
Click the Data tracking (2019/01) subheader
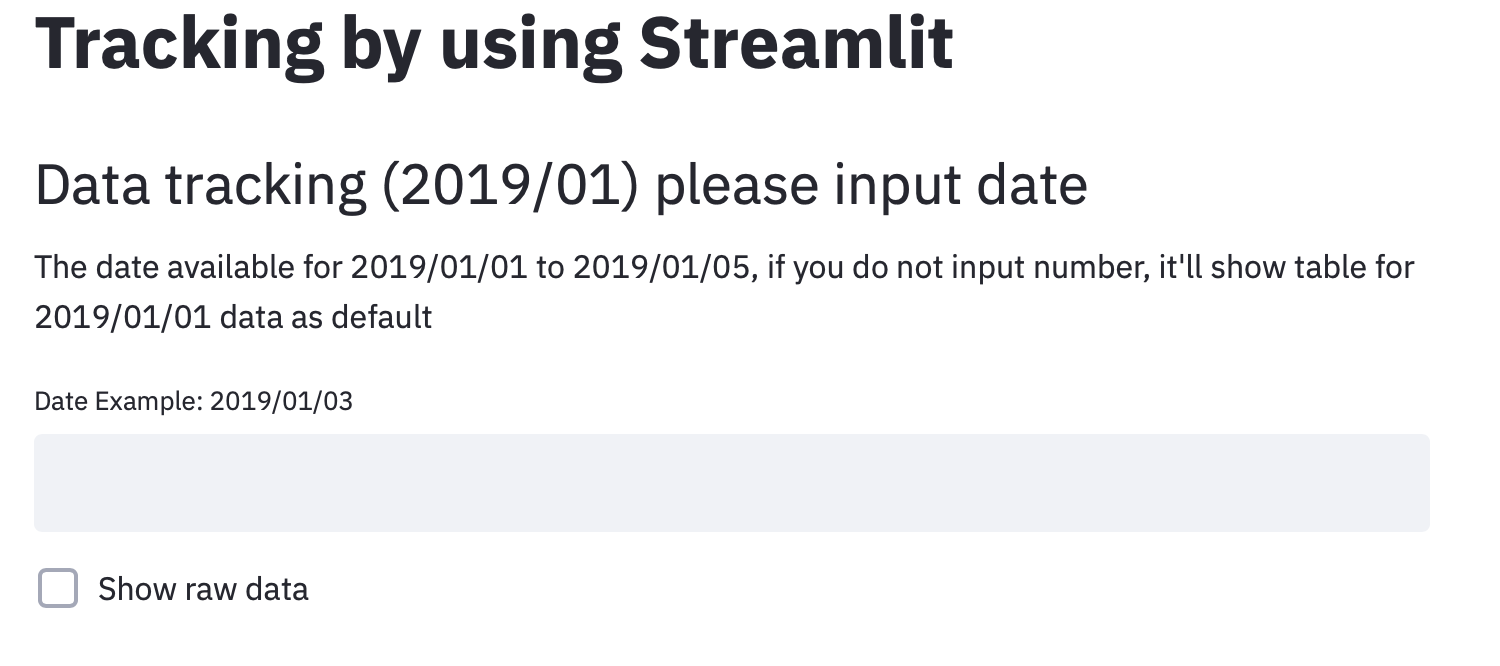(560, 184)
